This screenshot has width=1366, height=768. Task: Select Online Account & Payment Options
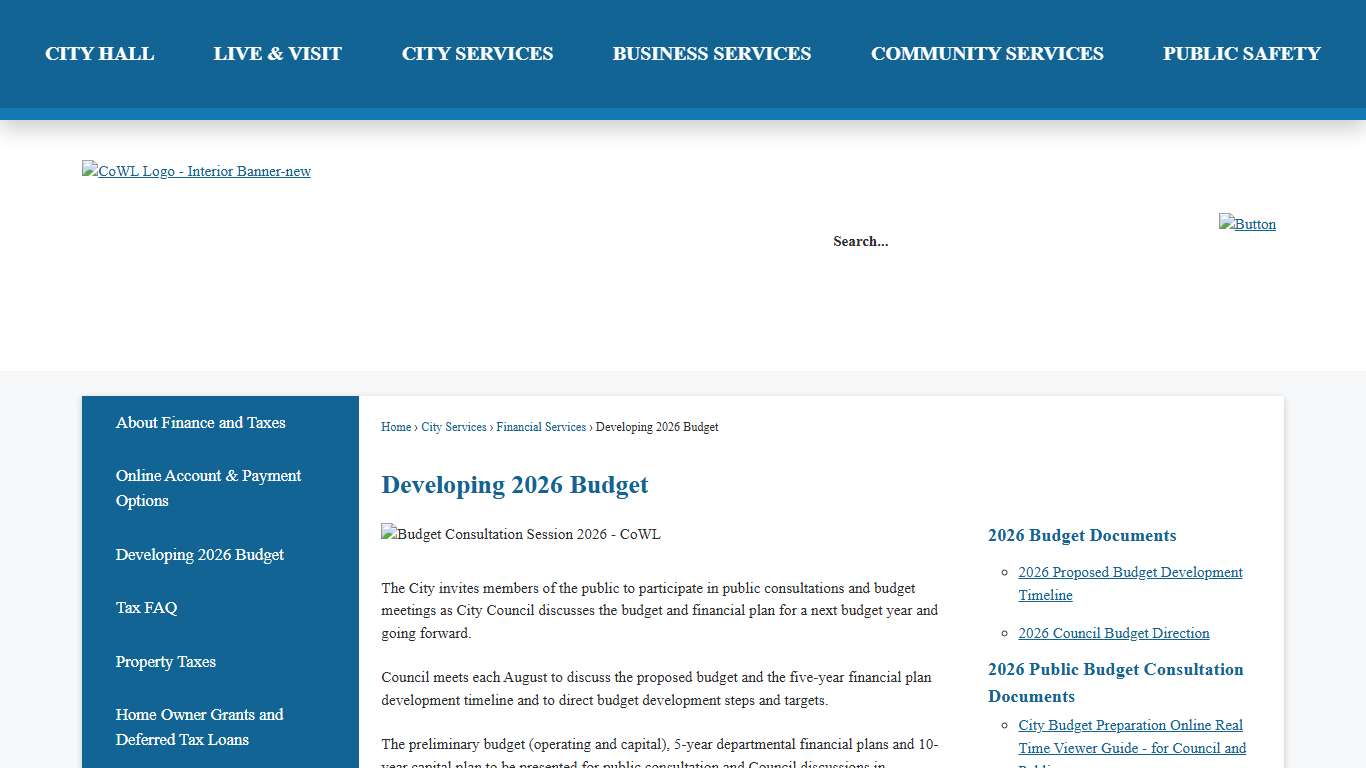tap(208, 488)
